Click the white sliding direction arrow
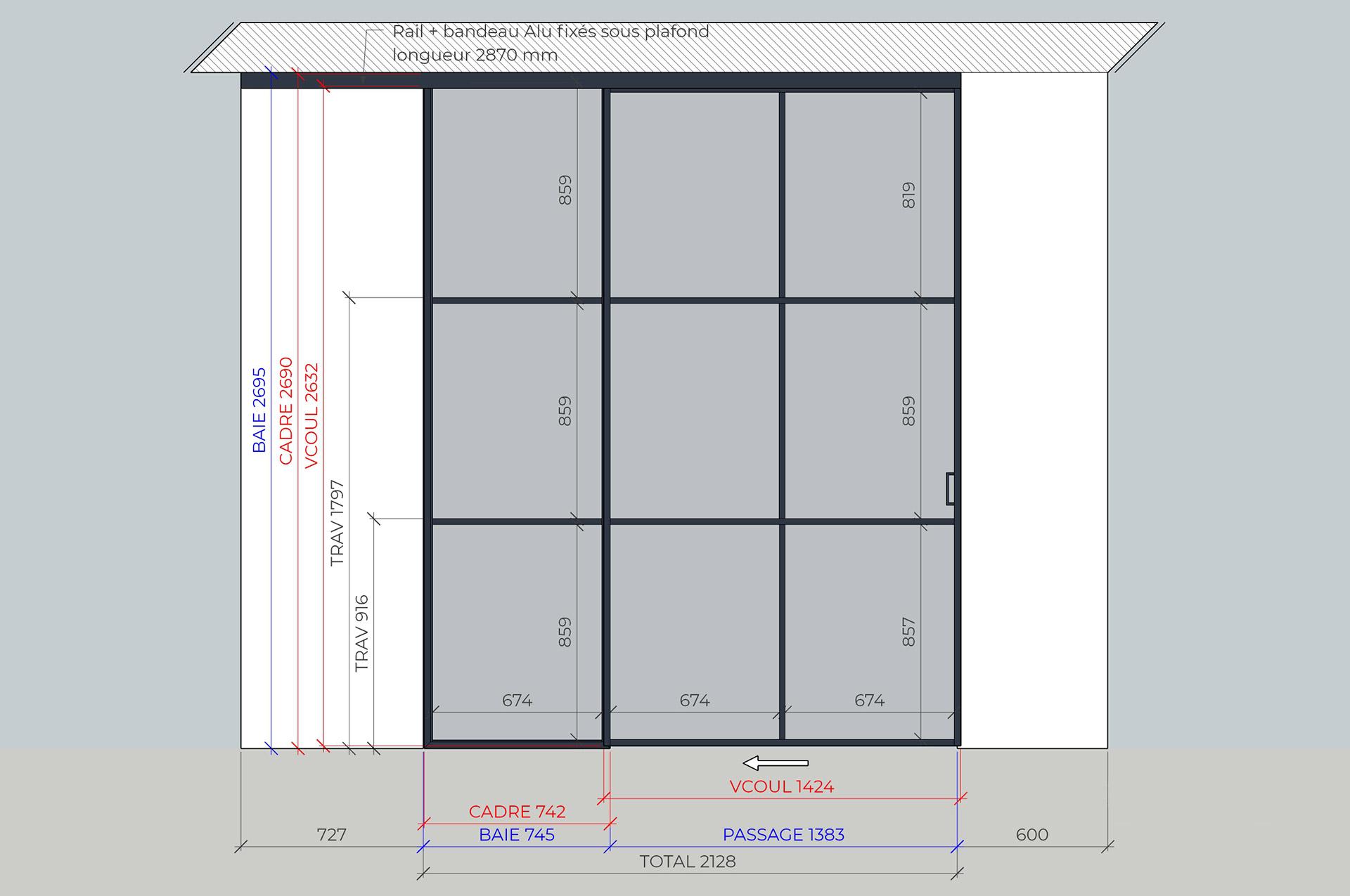This screenshot has height=896, width=1350. (x=776, y=762)
